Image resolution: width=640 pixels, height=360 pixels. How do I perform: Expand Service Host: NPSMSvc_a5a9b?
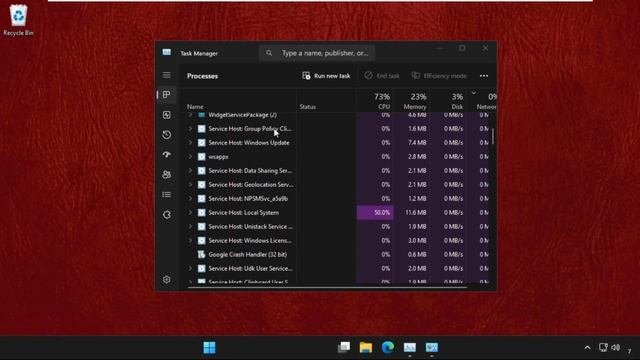(190, 199)
